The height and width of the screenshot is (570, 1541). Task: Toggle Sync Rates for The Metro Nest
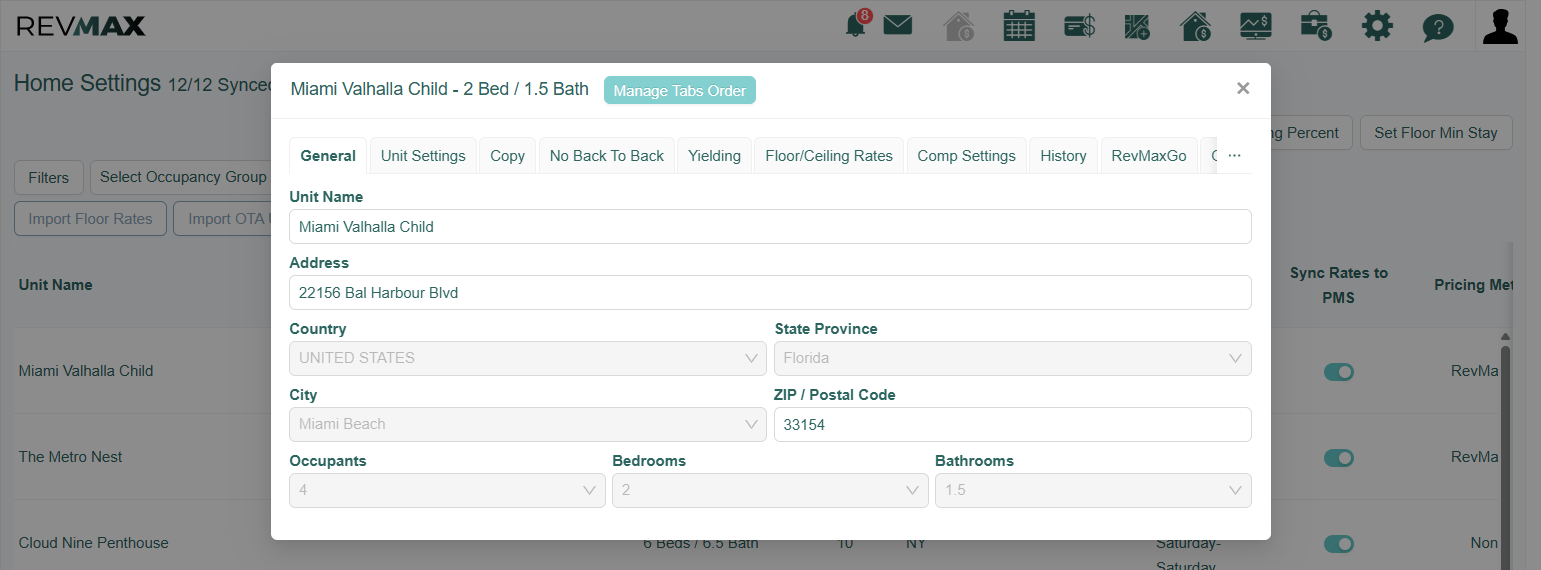(x=1339, y=458)
